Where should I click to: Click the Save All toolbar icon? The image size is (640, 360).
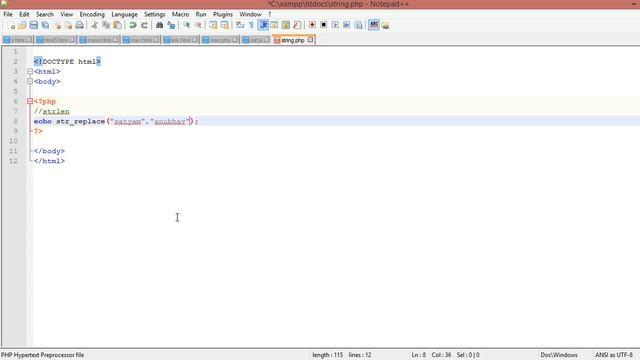[x=45, y=25]
